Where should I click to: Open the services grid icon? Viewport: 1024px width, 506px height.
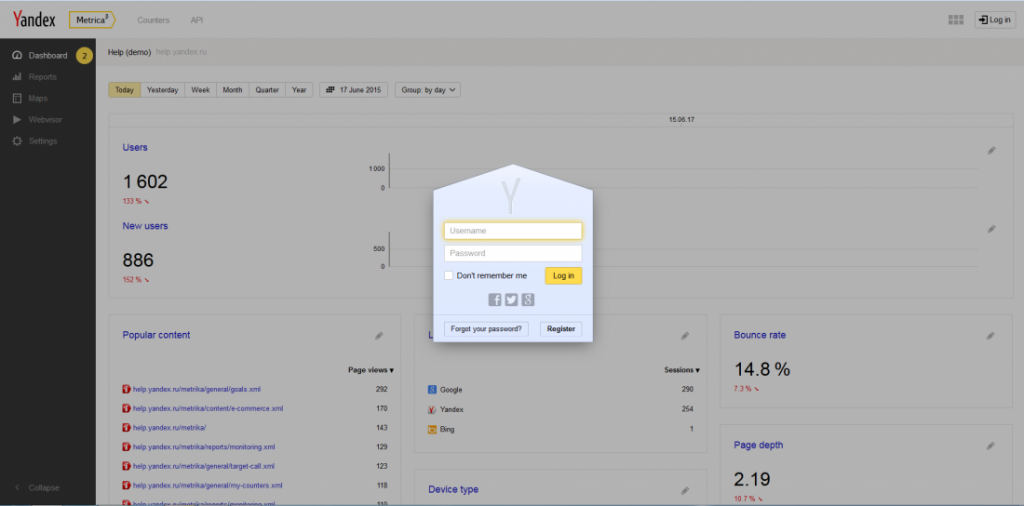955,20
